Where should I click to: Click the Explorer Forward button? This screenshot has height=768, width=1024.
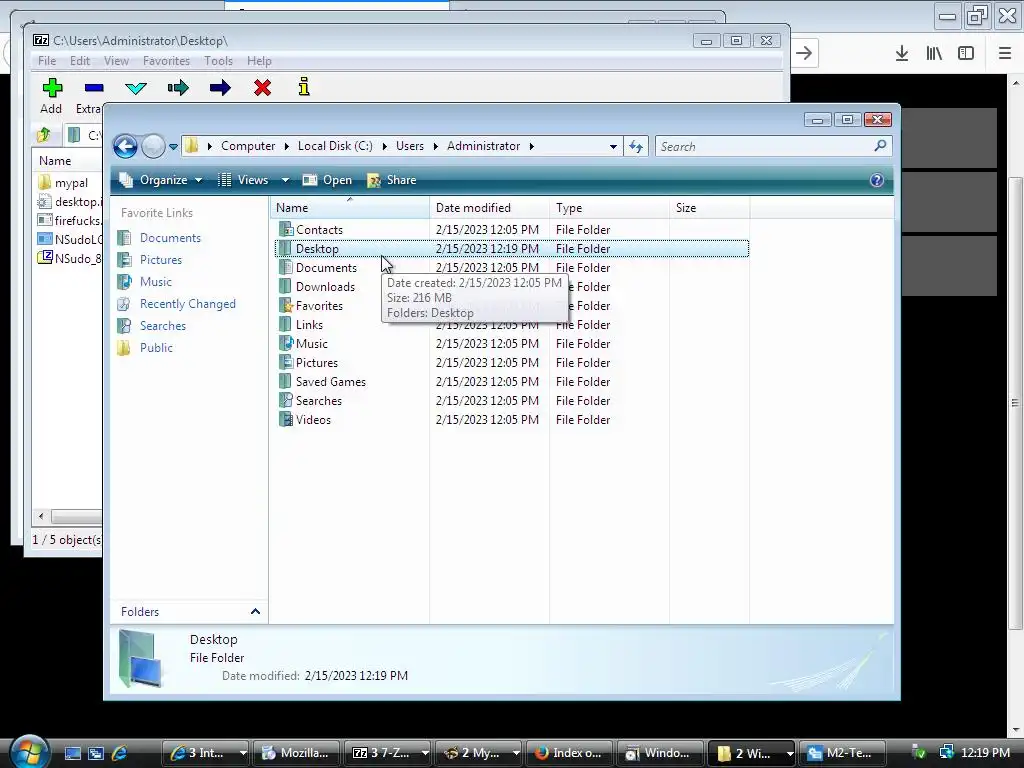(x=153, y=146)
